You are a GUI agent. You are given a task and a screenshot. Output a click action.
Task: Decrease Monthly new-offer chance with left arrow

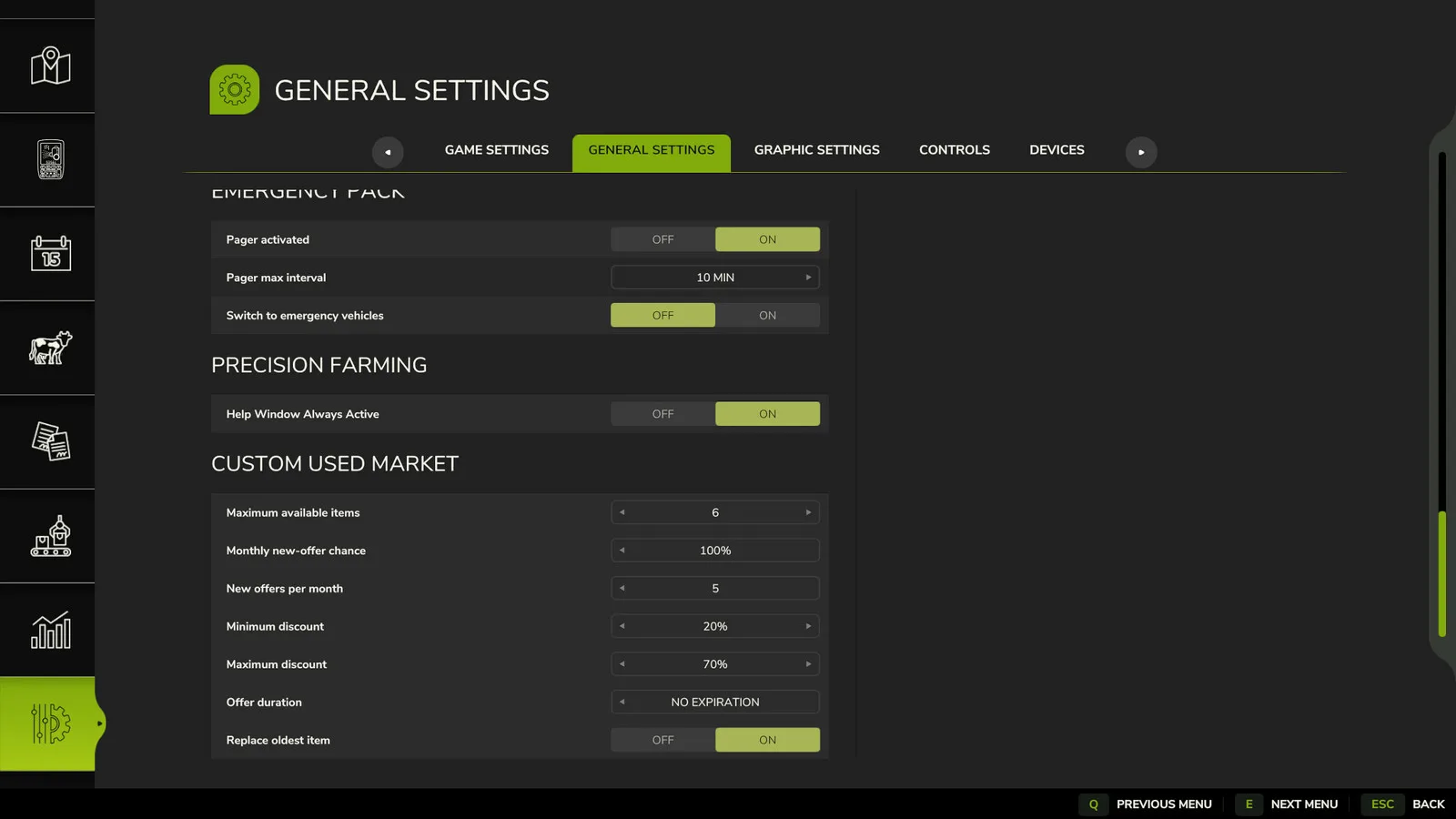click(x=622, y=551)
